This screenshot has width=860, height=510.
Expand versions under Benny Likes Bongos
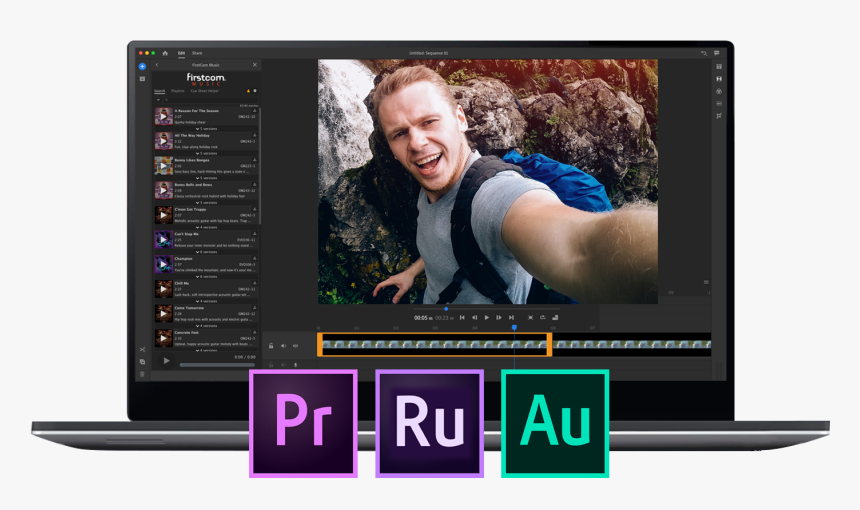[x=206, y=178]
